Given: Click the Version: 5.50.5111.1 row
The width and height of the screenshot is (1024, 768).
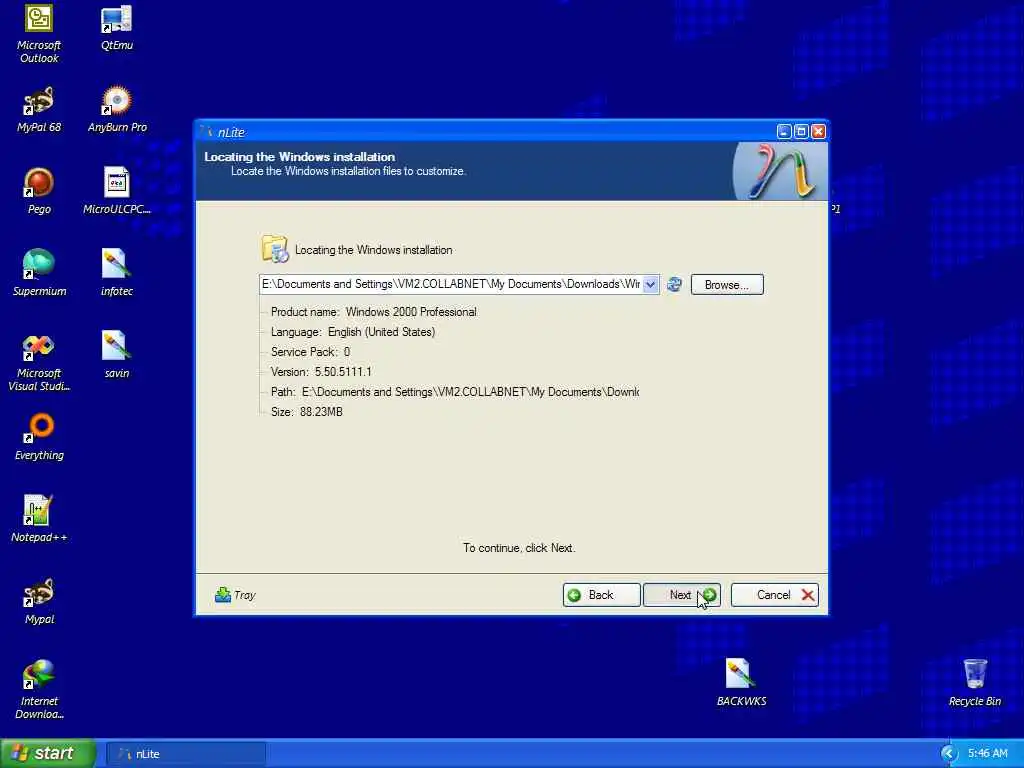Looking at the screenshot, I should pyautogui.click(x=321, y=372).
